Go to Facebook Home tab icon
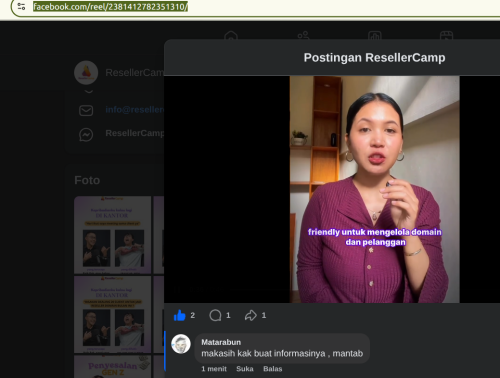The width and height of the screenshot is (500, 378). (x=231, y=35)
